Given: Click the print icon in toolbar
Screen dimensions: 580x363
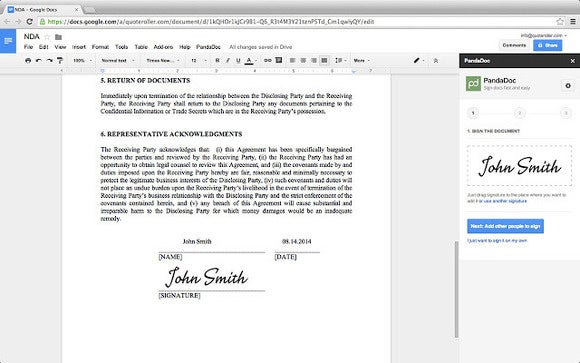Looking at the screenshot, I should coord(28,60).
